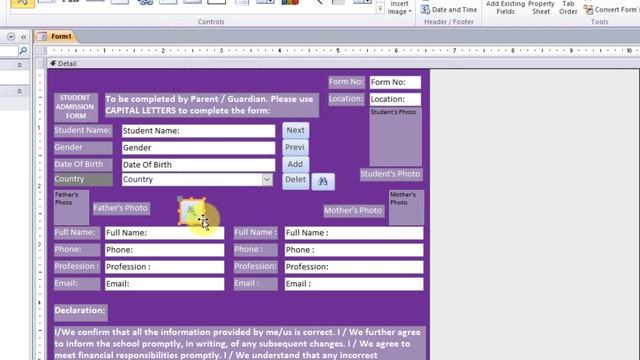Select the father's Profession label
Screen dimensions: 640x360
(77, 267)
